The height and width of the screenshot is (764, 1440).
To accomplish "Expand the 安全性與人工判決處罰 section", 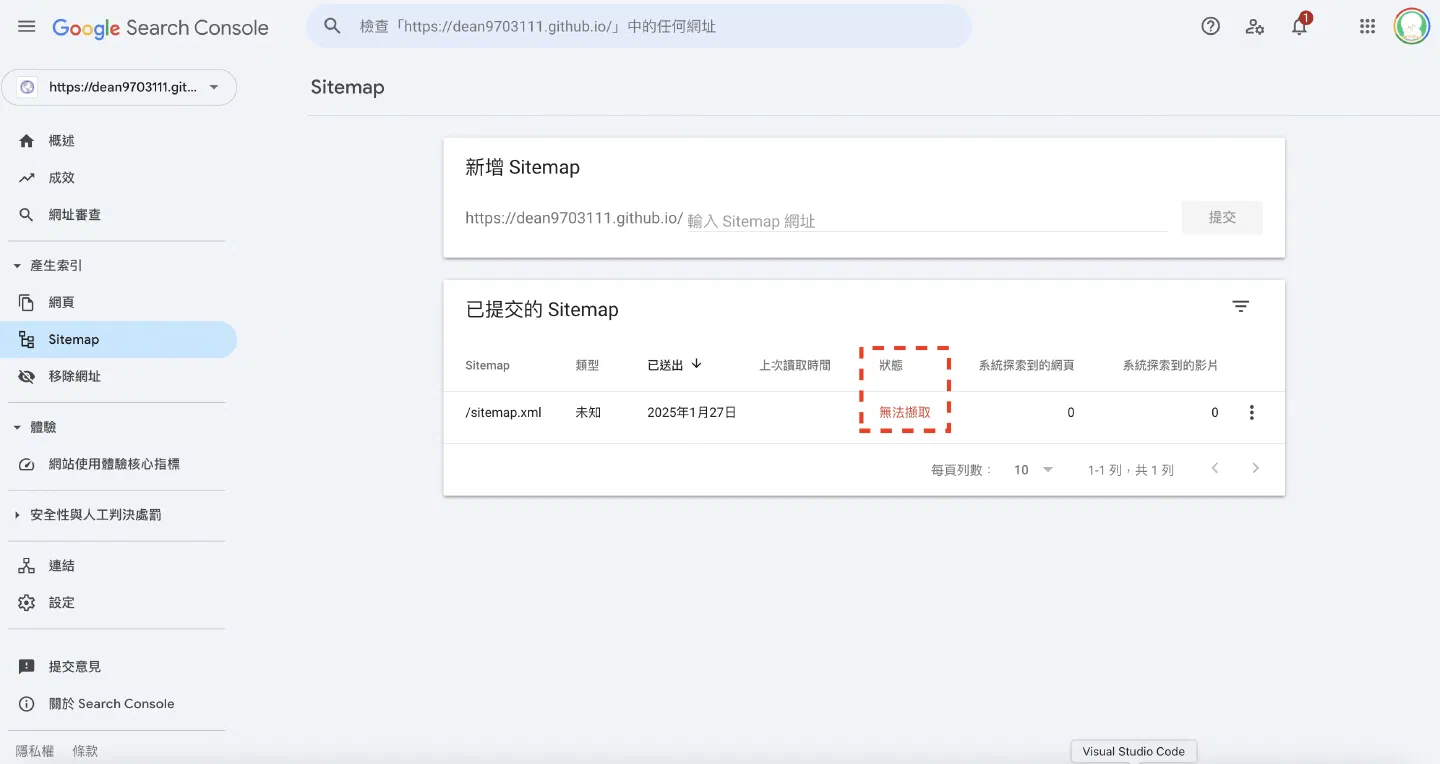I will pyautogui.click(x=17, y=515).
